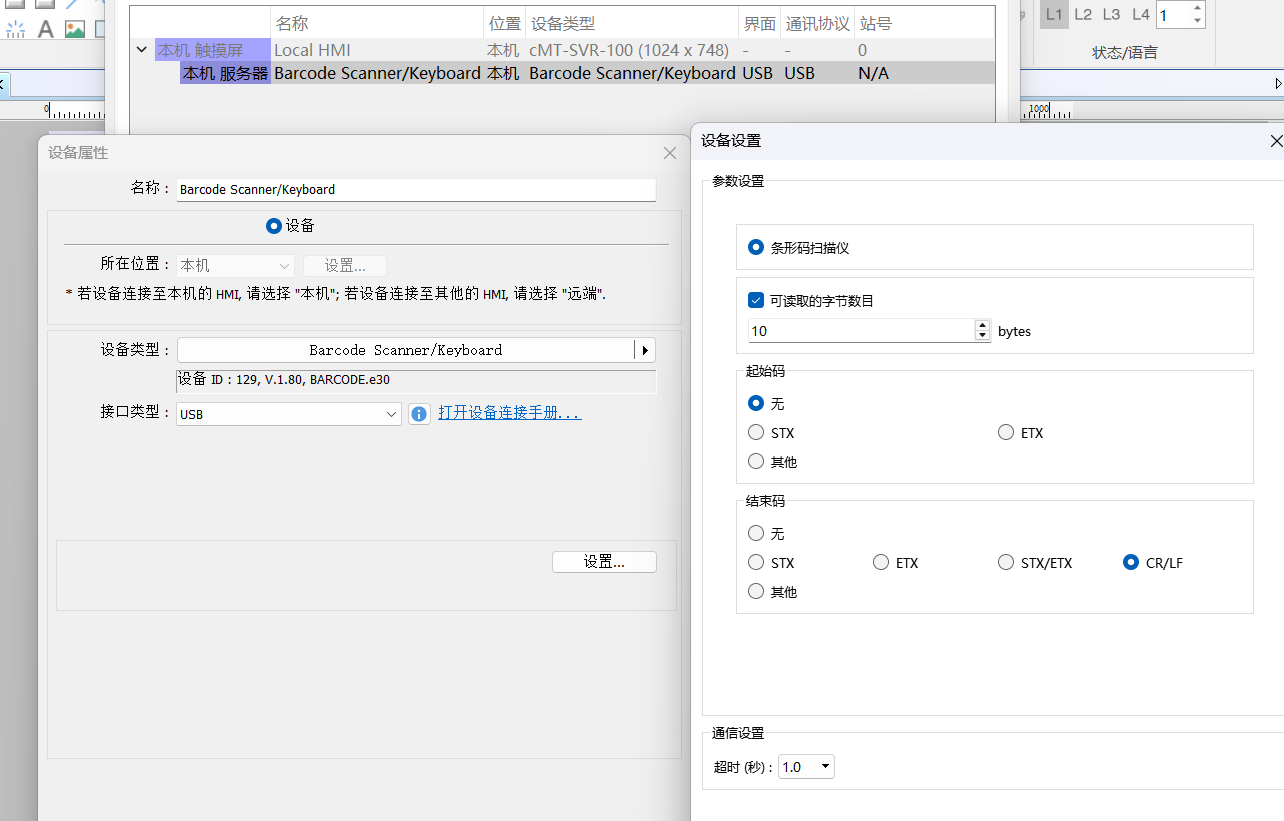Image resolution: width=1284 pixels, height=821 pixels.
Task: Click the 通讯协议 column header
Action: coord(817,23)
